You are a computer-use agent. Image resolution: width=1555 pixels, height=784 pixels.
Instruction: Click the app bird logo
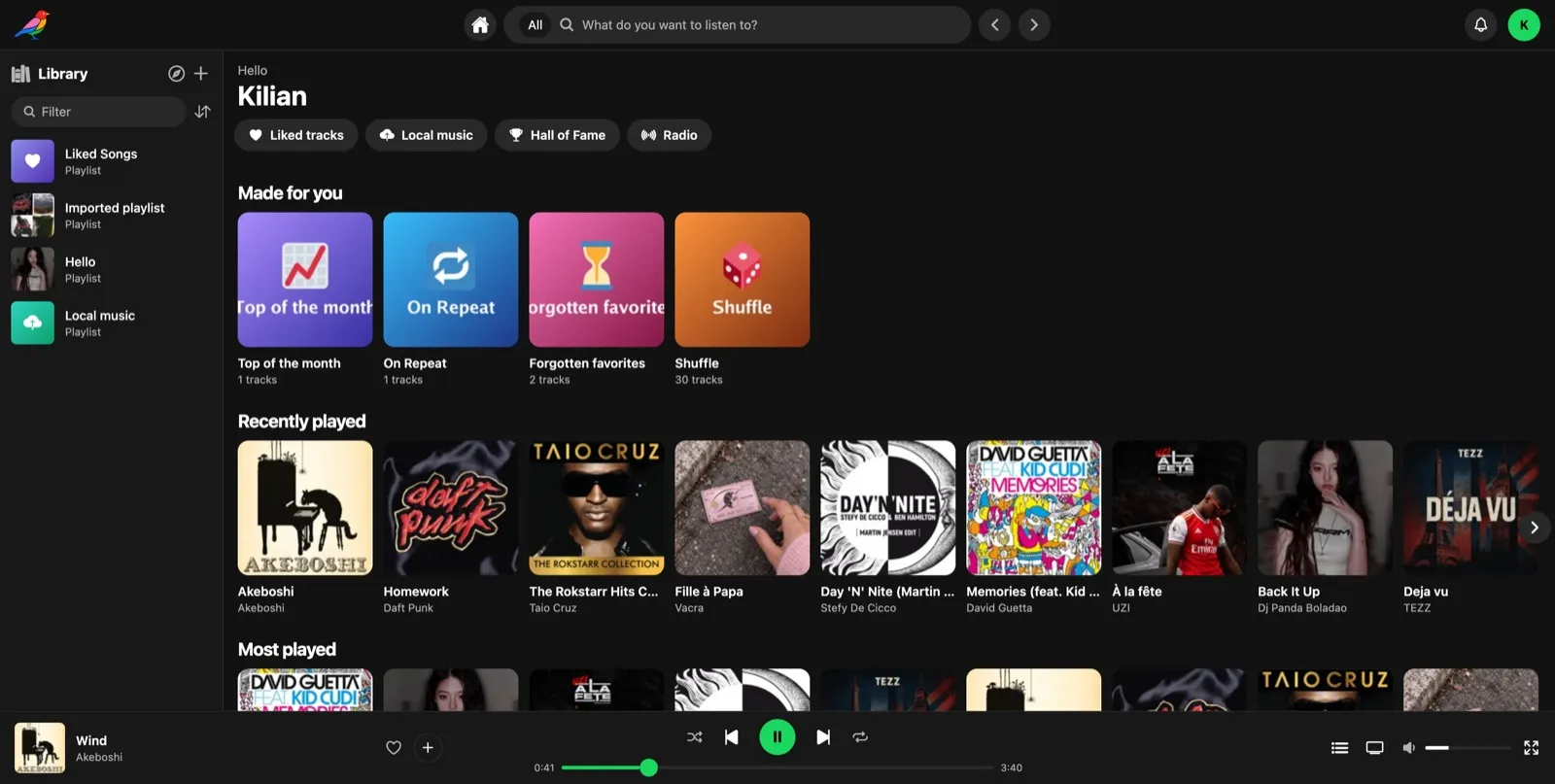[32, 24]
